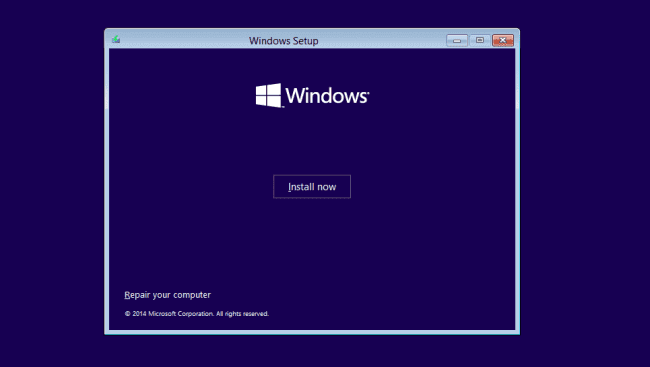Click the Install now button
The width and height of the screenshot is (650, 367).
click(312, 187)
